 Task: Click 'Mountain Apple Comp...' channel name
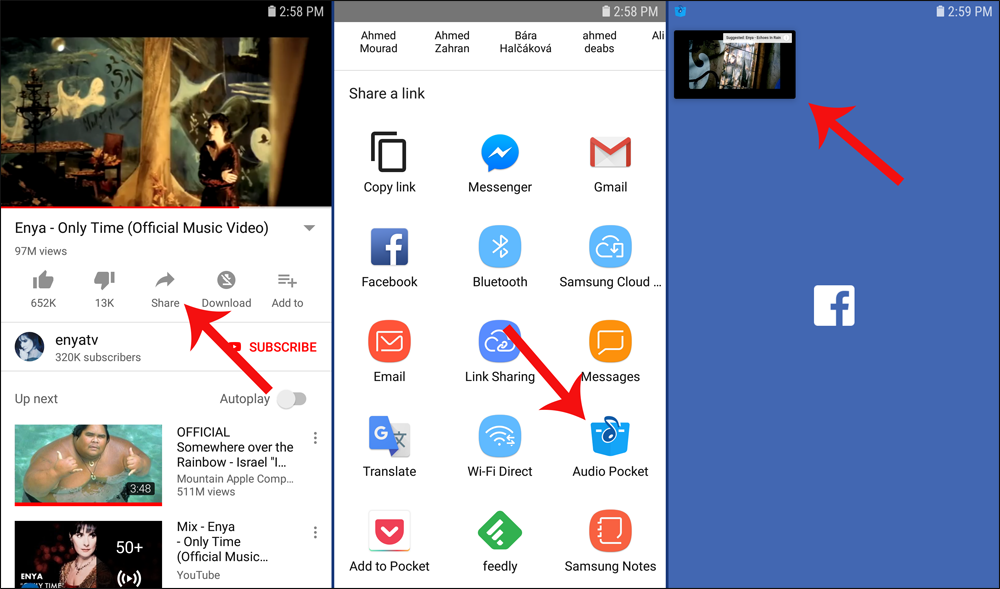tap(235, 479)
